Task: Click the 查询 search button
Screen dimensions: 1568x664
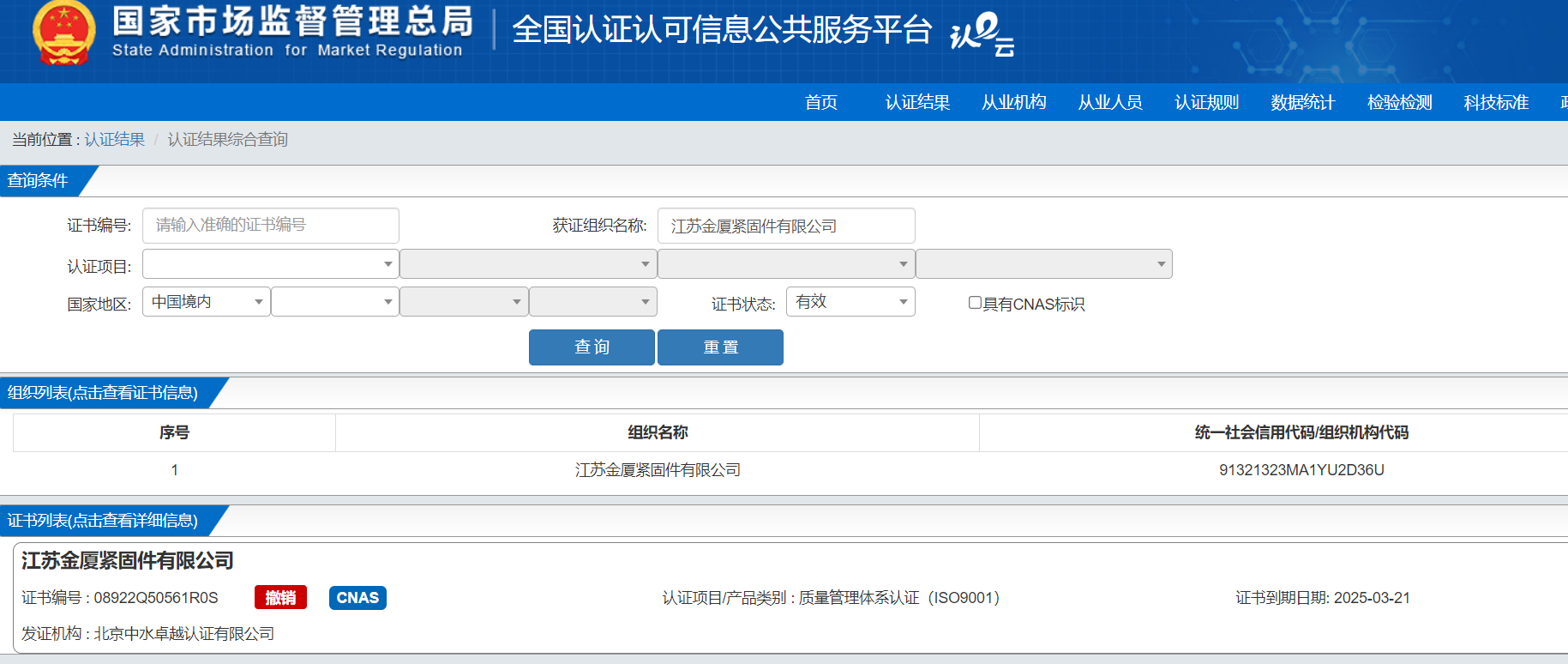Action: (x=592, y=347)
